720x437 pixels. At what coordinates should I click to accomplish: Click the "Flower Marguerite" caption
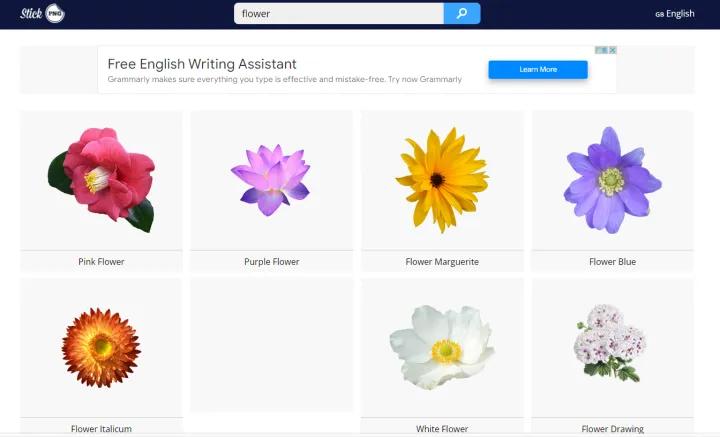442,262
